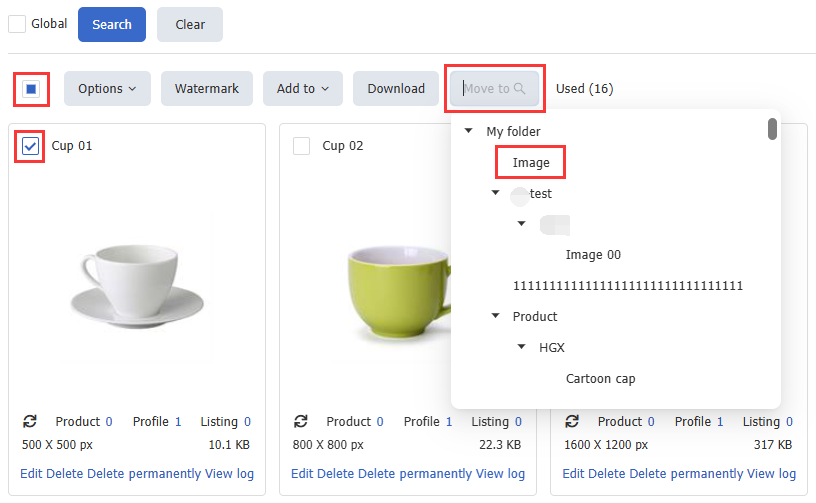Select the Cup 02 checkbox
816x503 pixels.
click(301, 146)
